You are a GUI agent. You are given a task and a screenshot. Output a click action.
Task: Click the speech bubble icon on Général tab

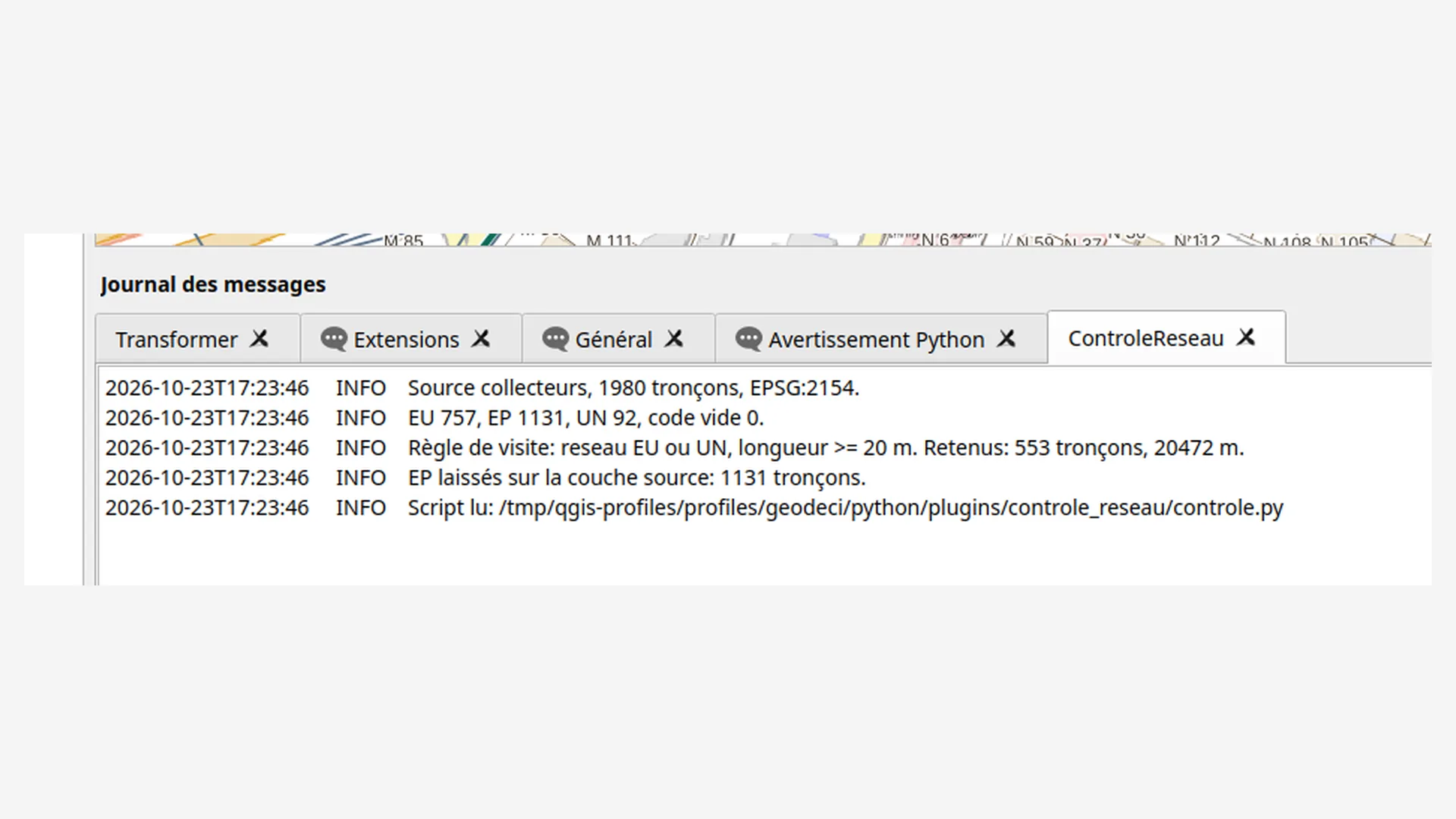coord(555,339)
